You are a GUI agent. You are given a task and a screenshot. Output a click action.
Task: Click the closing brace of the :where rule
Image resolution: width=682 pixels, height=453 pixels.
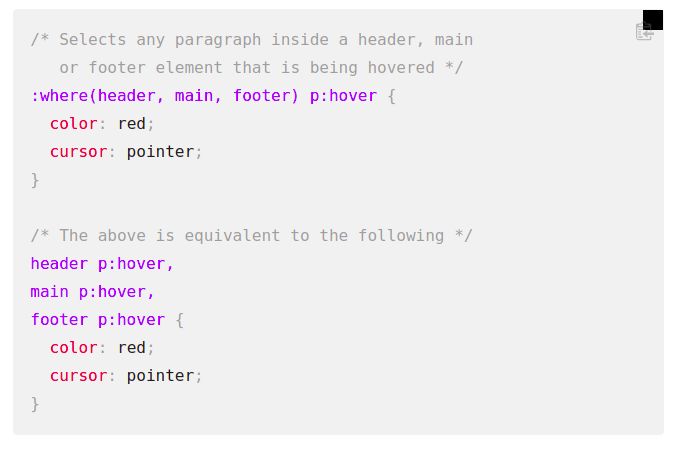tap(35, 180)
